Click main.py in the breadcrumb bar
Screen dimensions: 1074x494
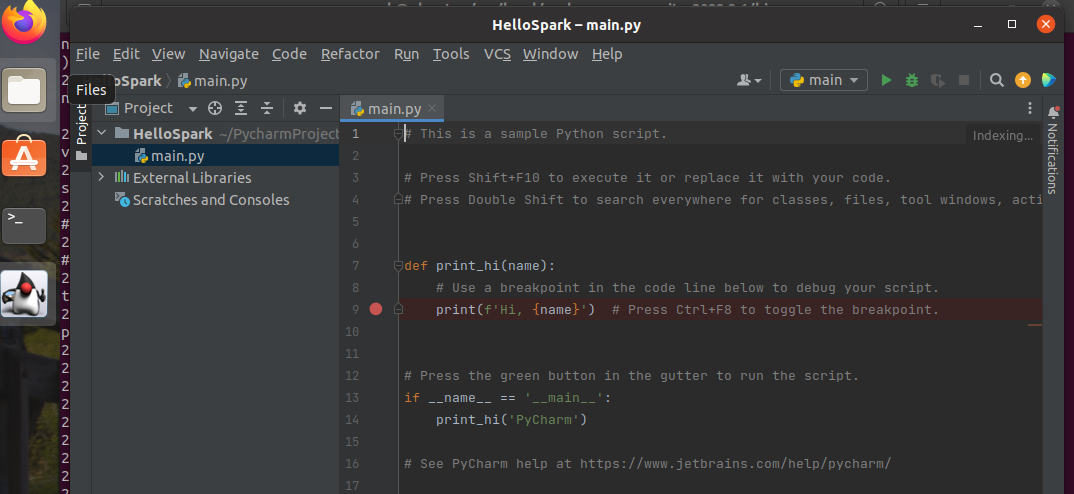pos(213,81)
